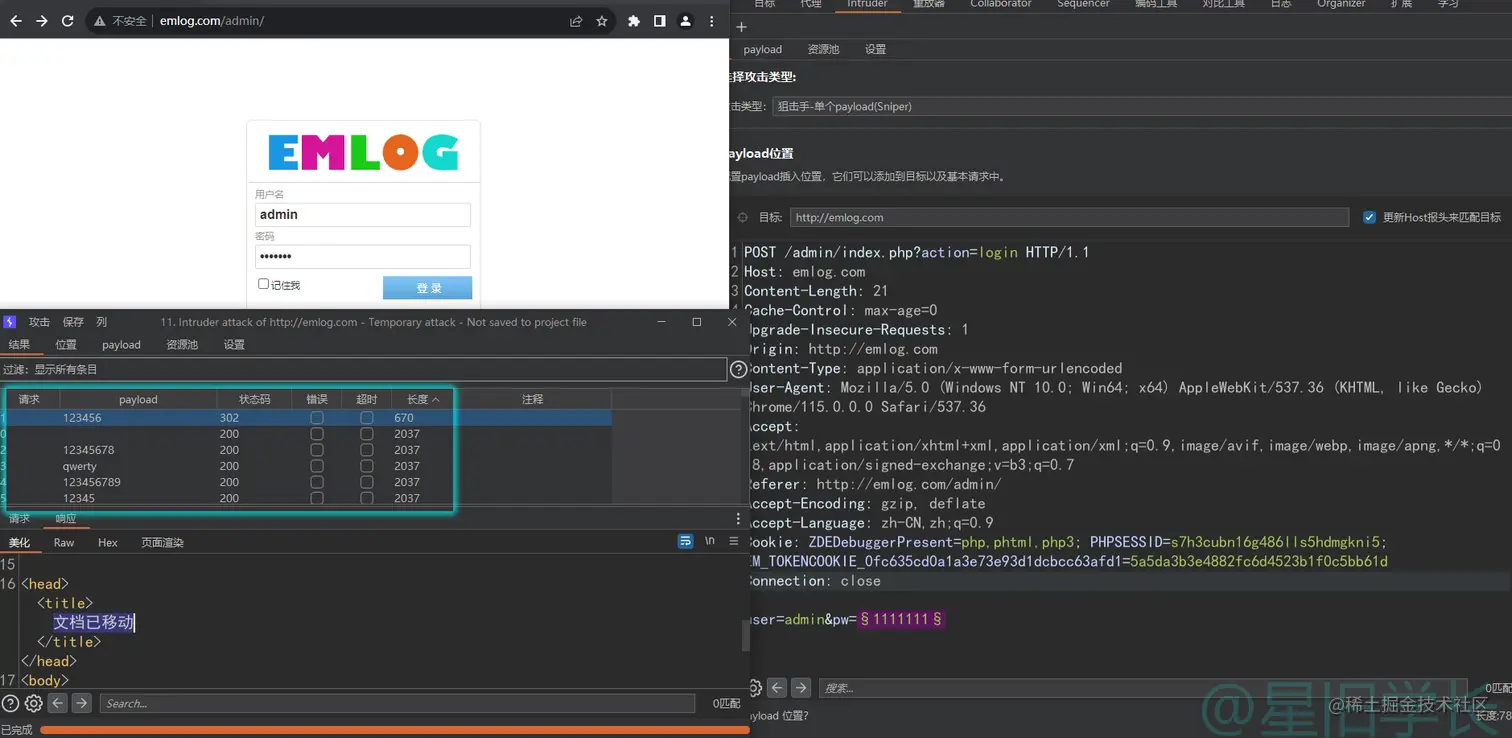Switch response view to Hex
1512x738 pixels.
[108, 543]
